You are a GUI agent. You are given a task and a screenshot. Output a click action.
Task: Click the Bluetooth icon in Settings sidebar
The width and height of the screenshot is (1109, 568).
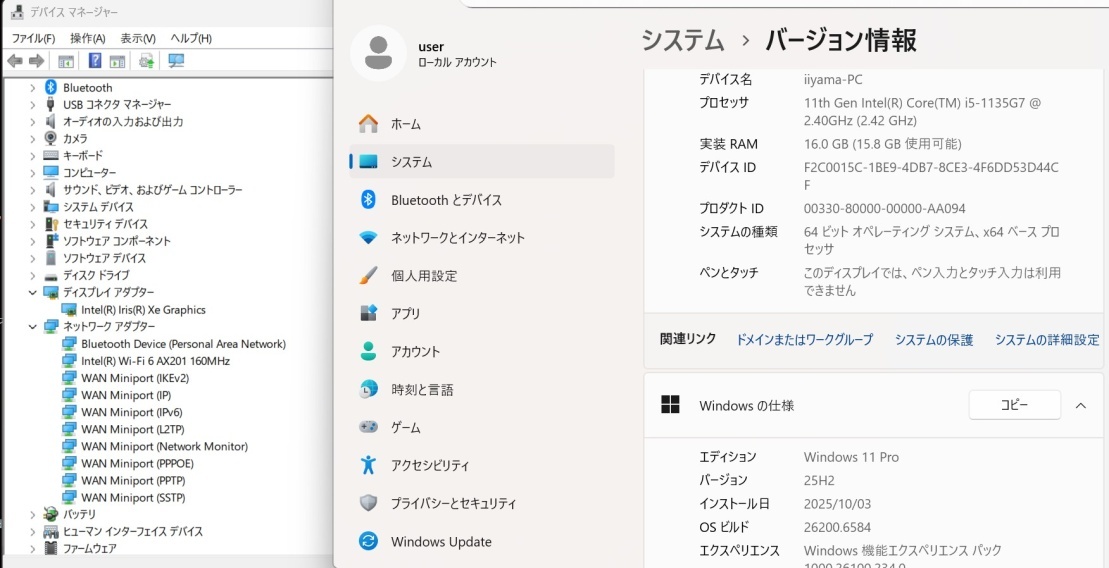368,200
